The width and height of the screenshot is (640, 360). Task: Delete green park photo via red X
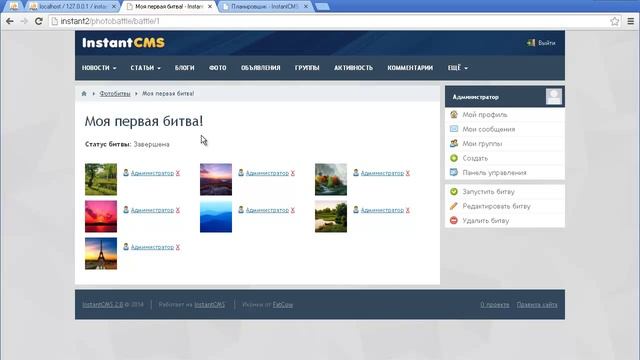click(x=178, y=173)
